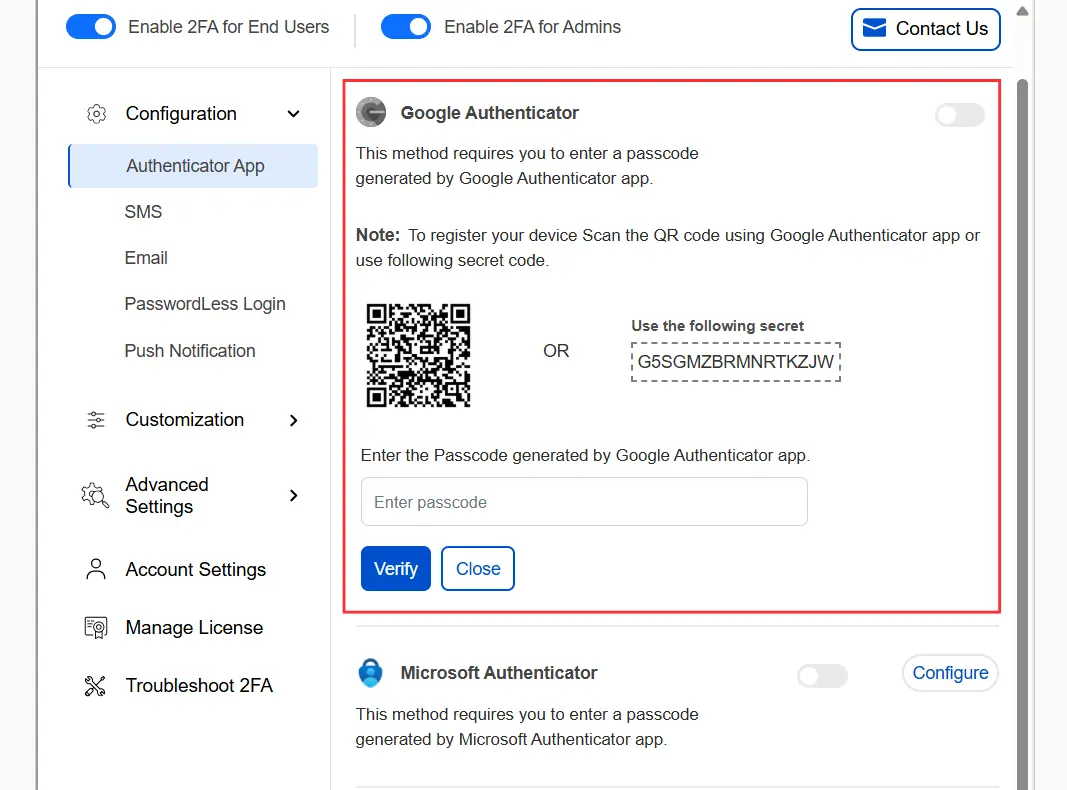Click the Microsoft Authenticator heading
Viewport: 1067px width, 790px height.
(499, 673)
